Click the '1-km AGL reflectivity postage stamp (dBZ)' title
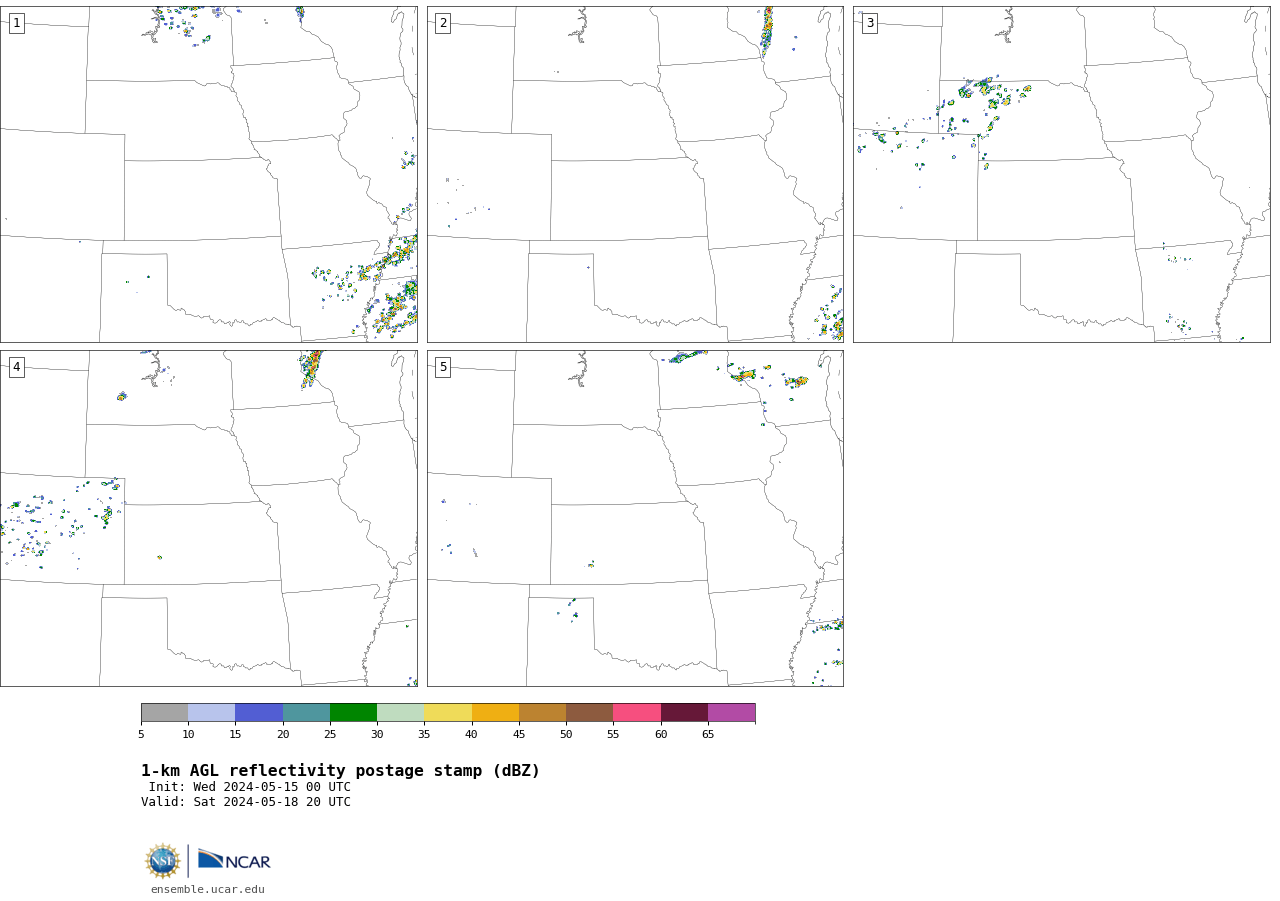 pyautogui.click(x=340, y=771)
